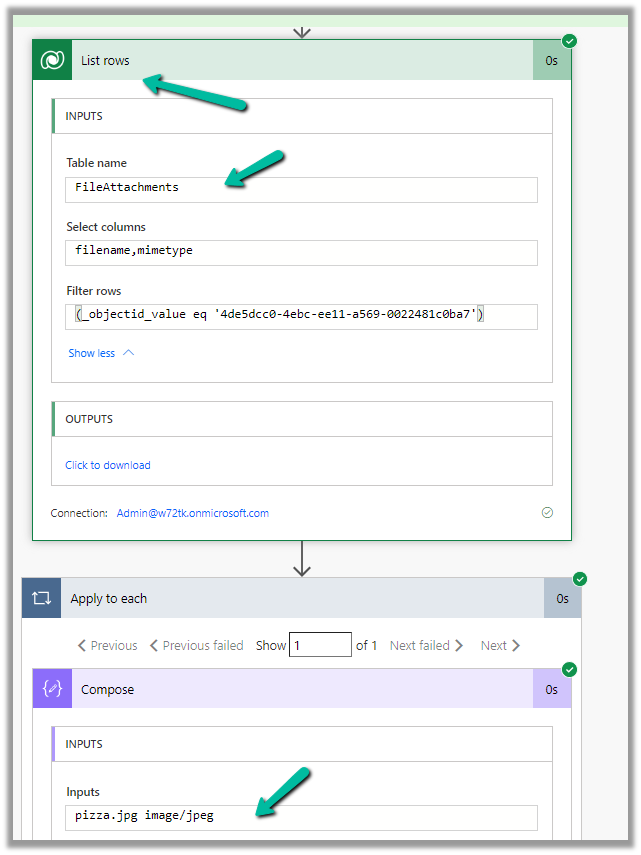Collapse the Apply to each header
641x855 pixels.
(300, 598)
